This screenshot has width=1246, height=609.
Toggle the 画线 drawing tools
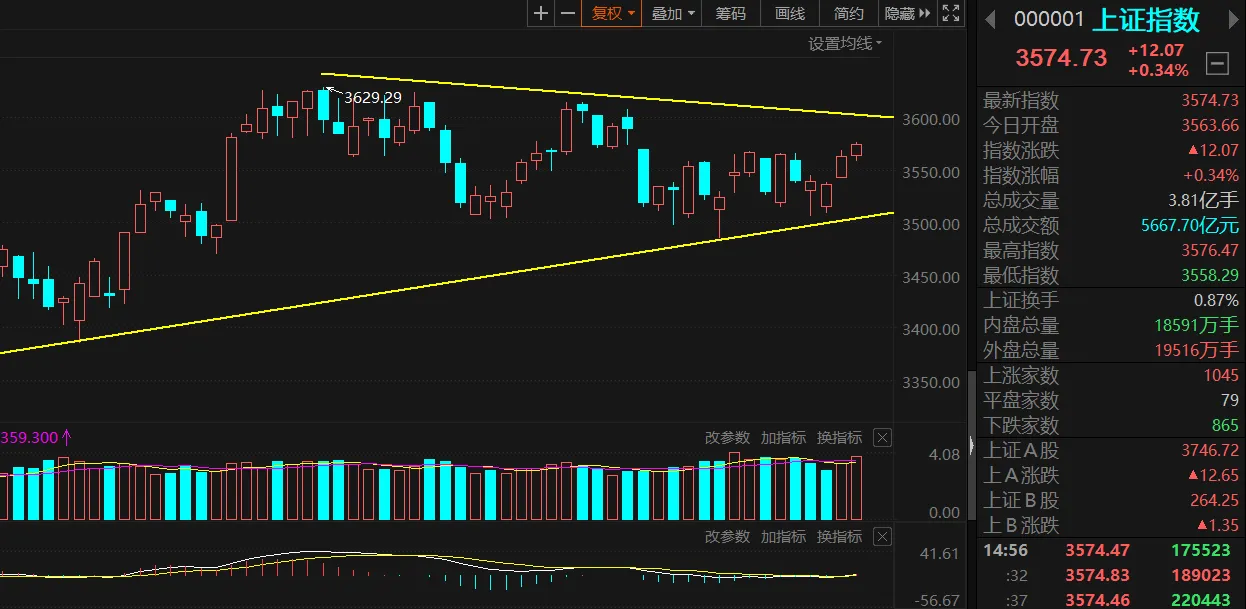(x=790, y=13)
